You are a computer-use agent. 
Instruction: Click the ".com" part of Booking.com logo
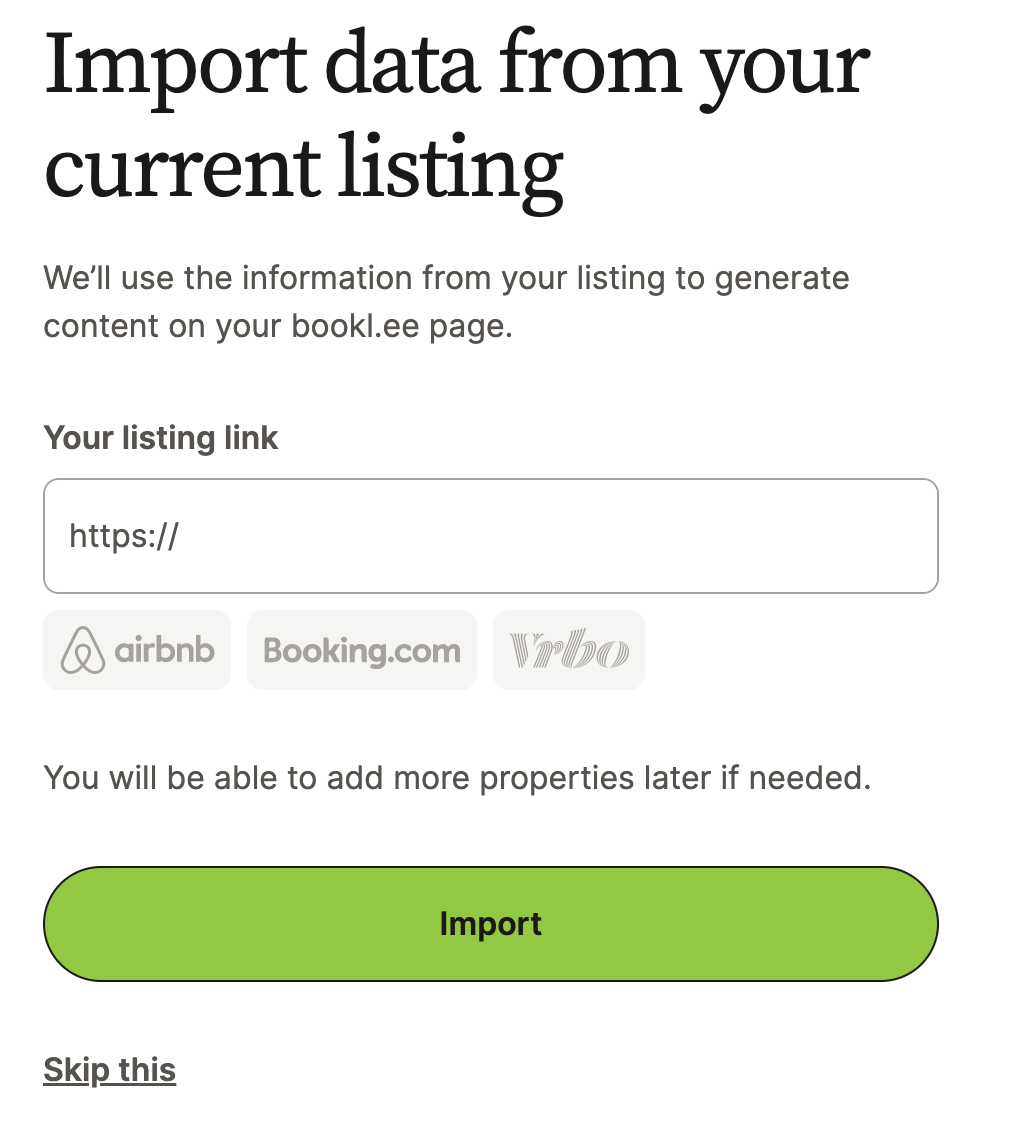coord(419,651)
